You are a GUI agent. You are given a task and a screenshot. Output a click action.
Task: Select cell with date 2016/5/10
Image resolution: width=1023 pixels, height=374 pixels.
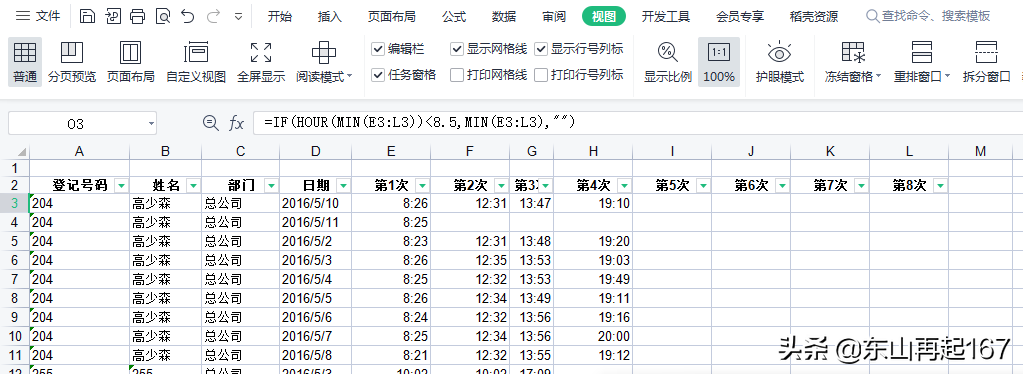click(316, 204)
